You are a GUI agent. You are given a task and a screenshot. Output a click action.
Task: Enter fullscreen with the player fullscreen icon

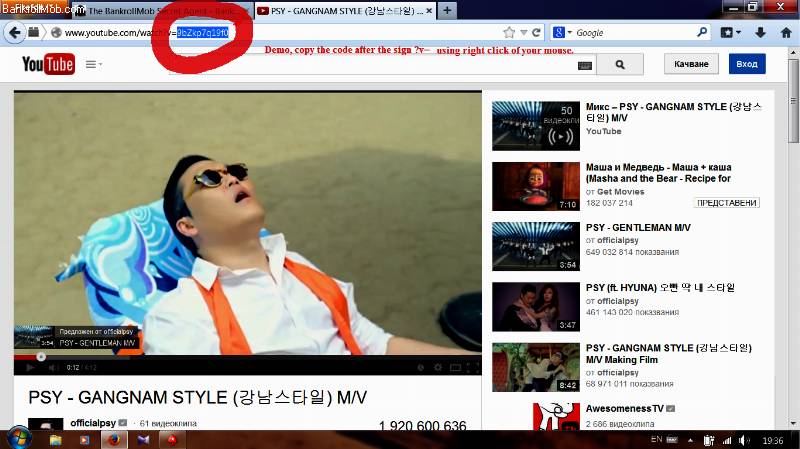(472, 367)
